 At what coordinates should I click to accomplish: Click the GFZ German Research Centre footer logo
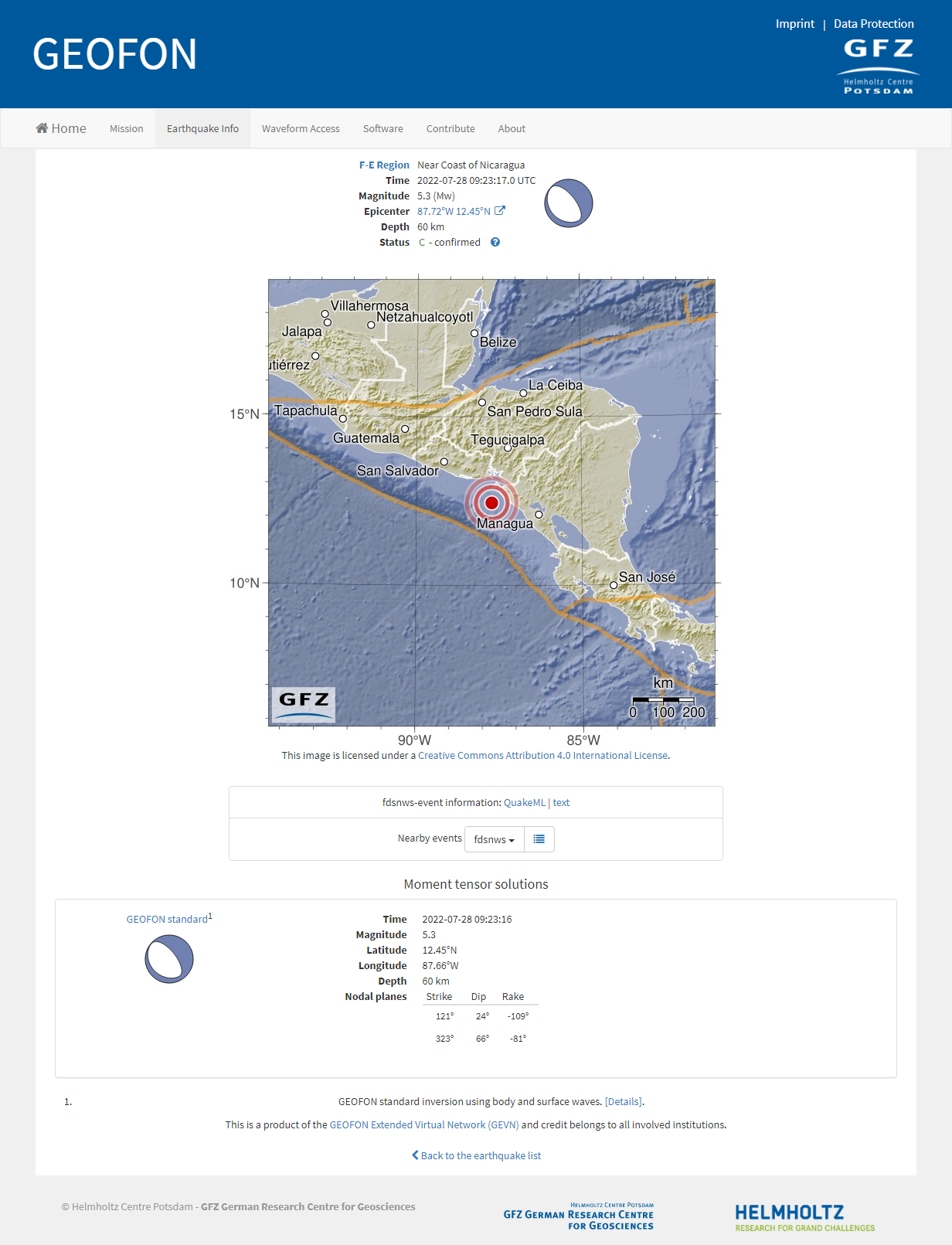pyautogui.click(x=578, y=1216)
